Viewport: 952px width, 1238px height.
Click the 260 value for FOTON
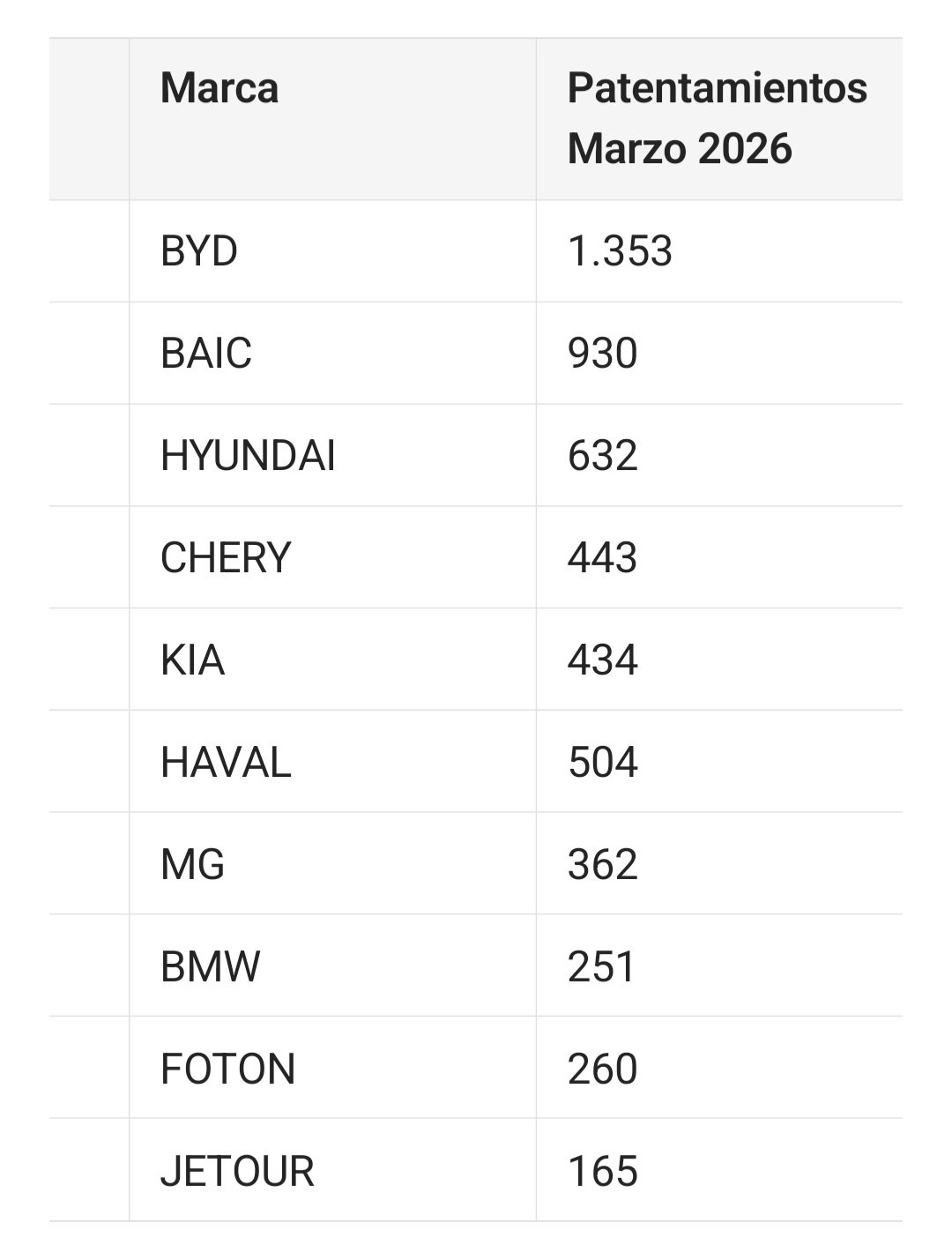pos(603,1069)
